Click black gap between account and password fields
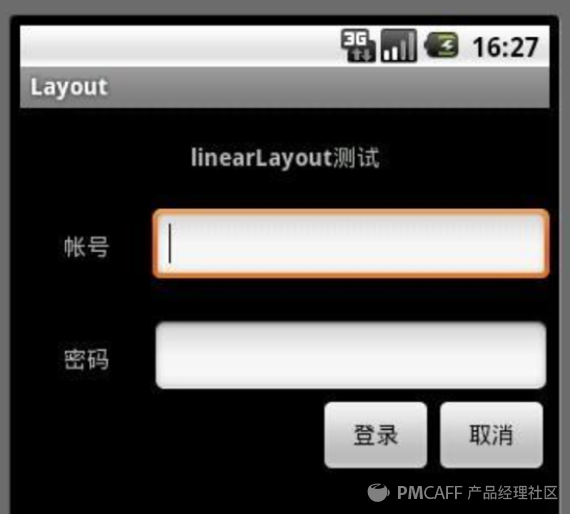 coord(351,300)
